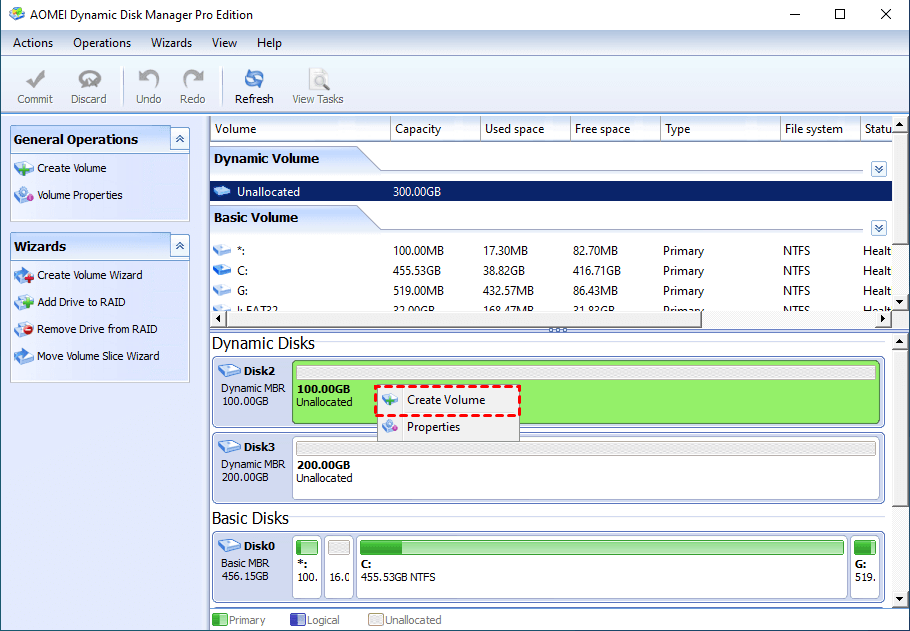Click the Move Volume Slice Wizard icon
The width and height of the screenshot is (910, 631).
[x=24, y=356]
